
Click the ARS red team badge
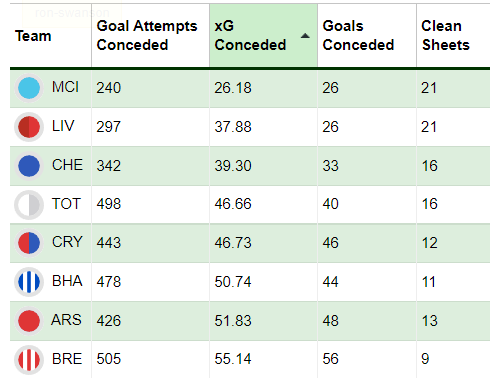[x=29, y=321]
